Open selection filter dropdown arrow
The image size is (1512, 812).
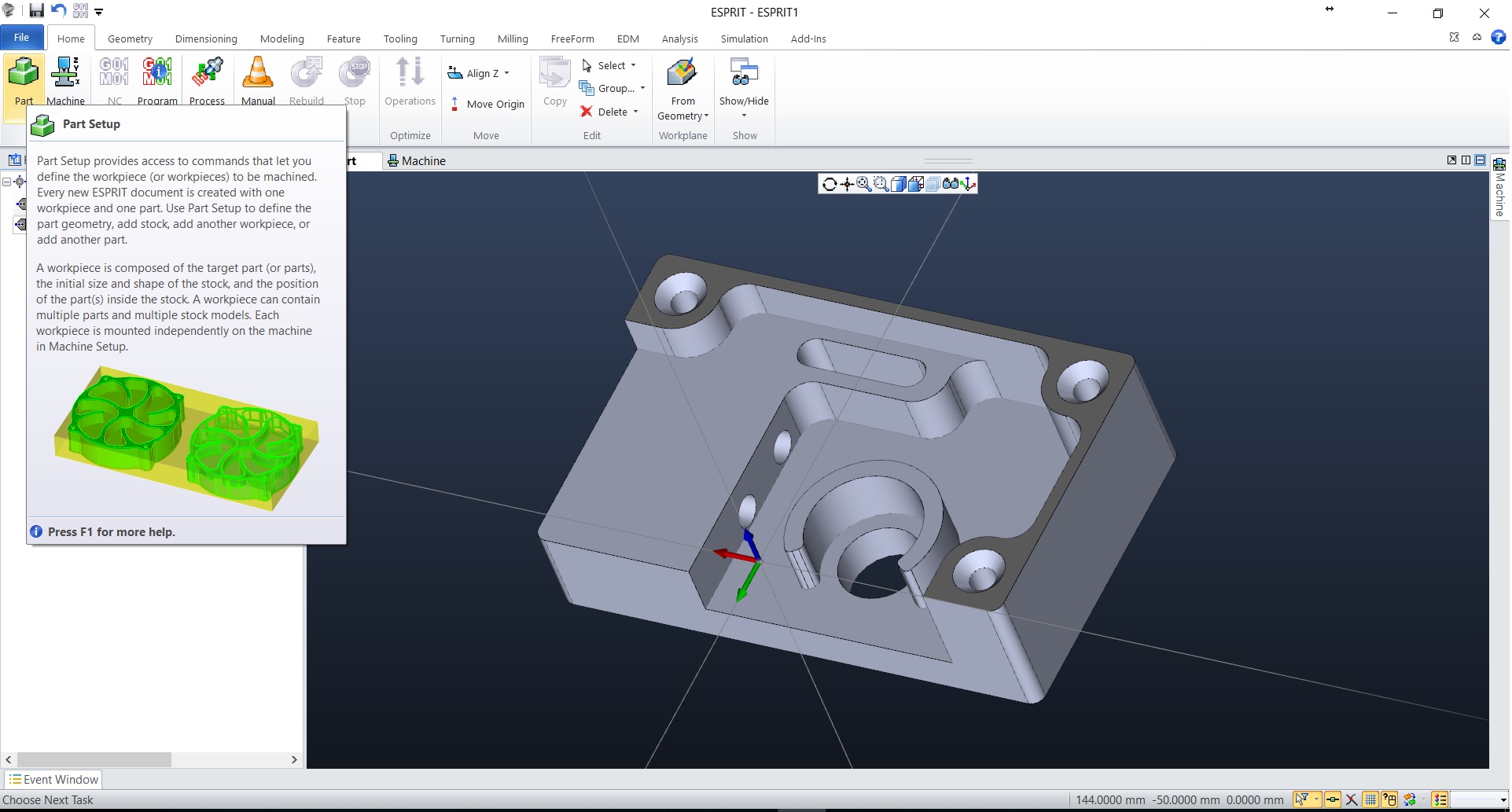click(x=1316, y=799)
